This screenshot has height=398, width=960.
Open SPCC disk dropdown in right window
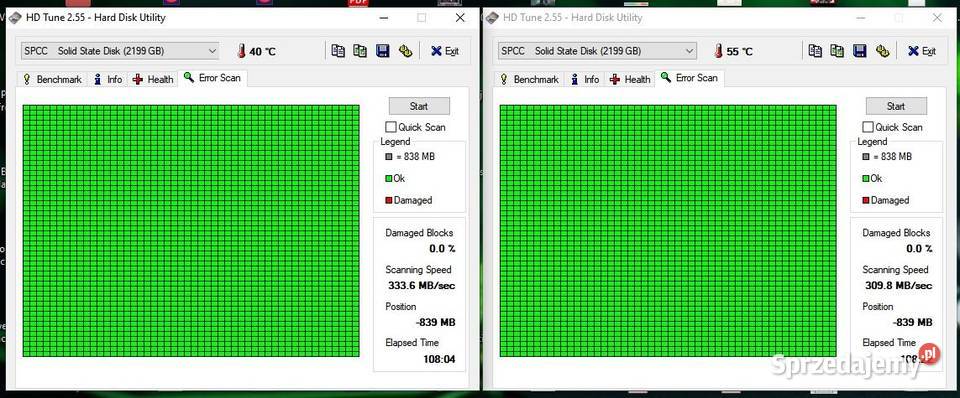click(597, 51)
